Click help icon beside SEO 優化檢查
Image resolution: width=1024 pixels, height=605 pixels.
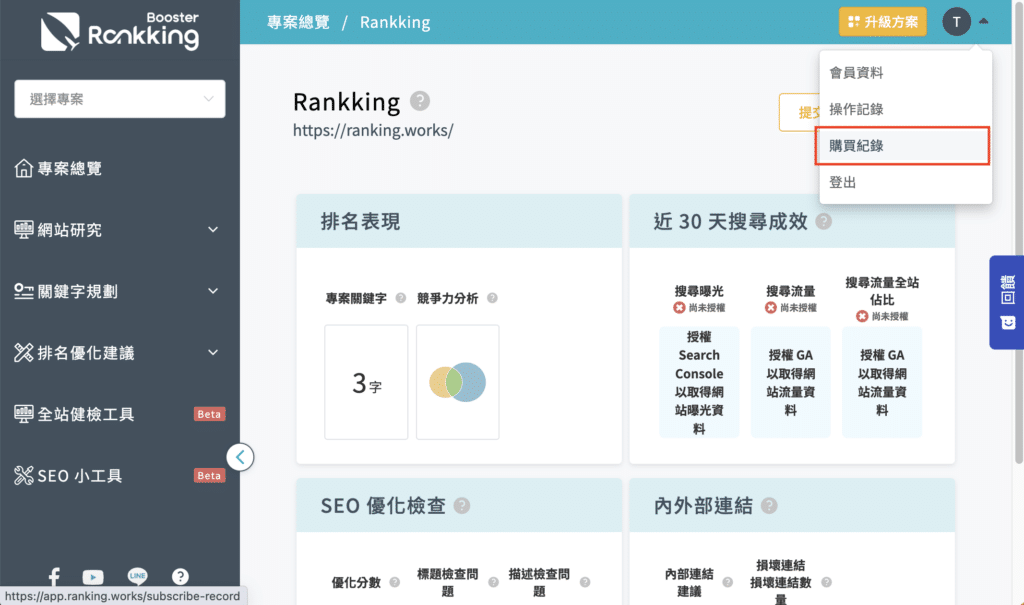coord(462,506)
